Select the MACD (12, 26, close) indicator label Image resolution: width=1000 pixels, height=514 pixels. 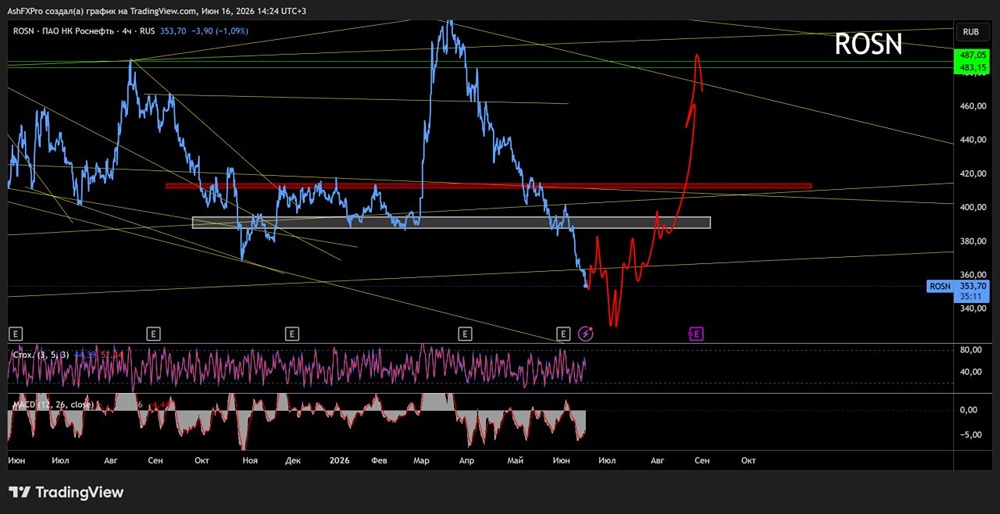pos(54,404)
